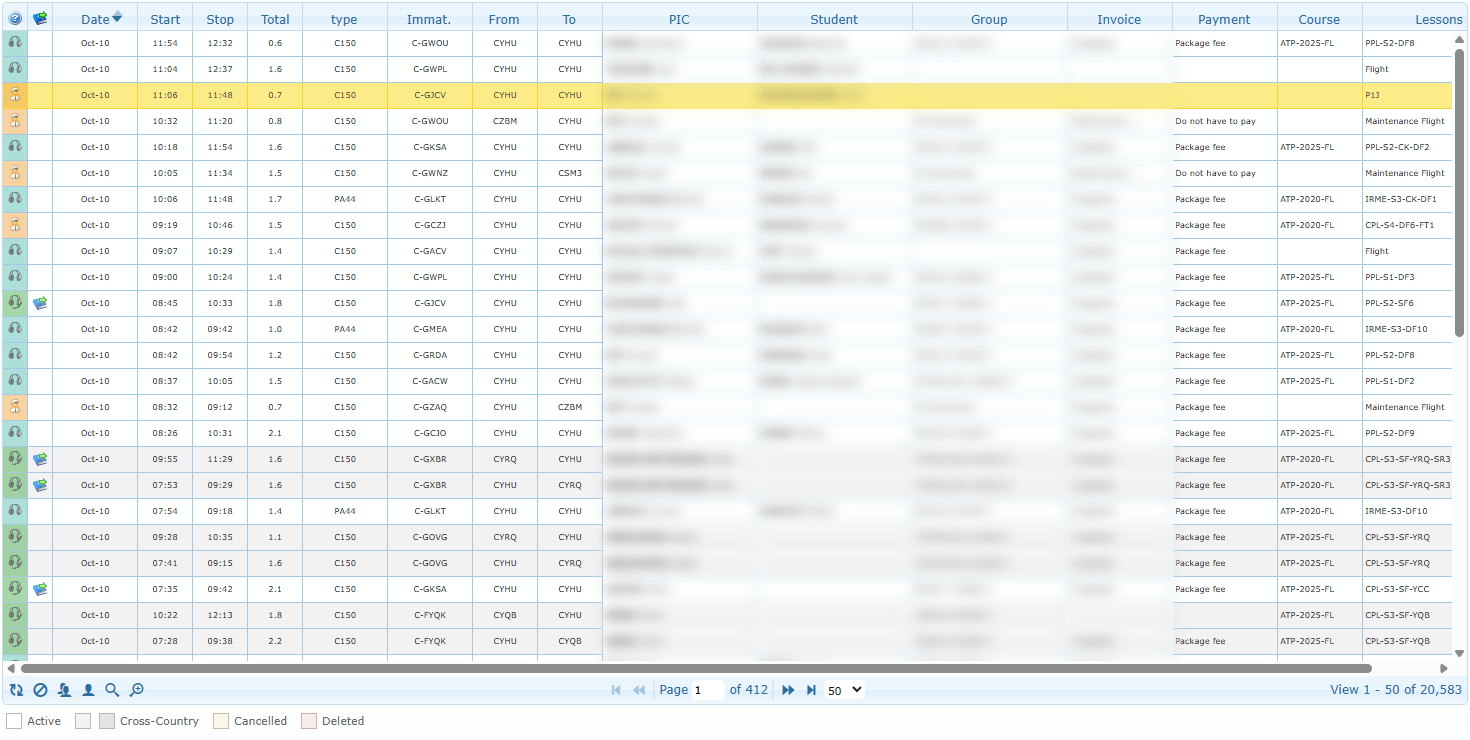Click the person icon on the 10:05 start row

(15, 173)
